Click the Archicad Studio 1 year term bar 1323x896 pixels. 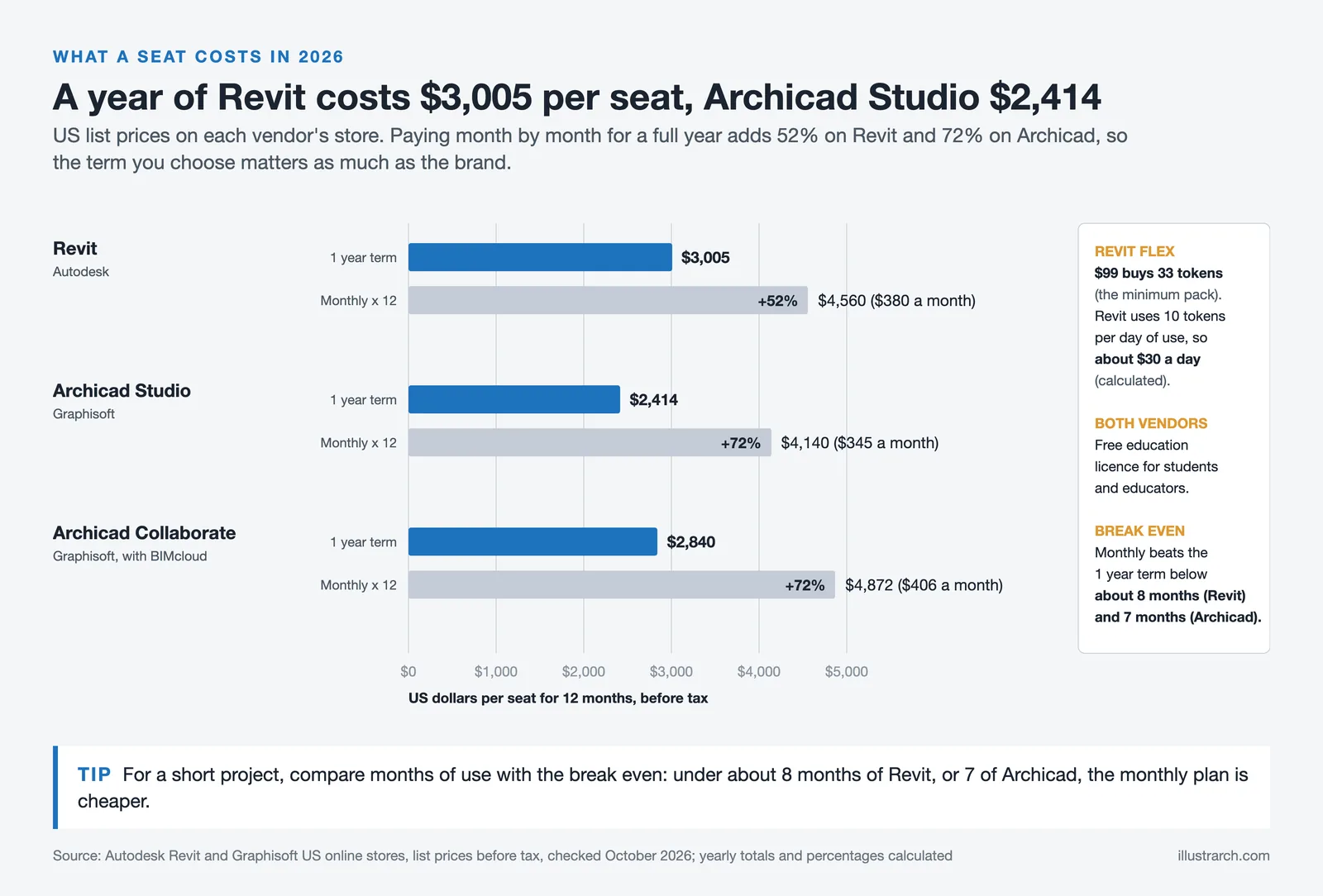[514, 399]
